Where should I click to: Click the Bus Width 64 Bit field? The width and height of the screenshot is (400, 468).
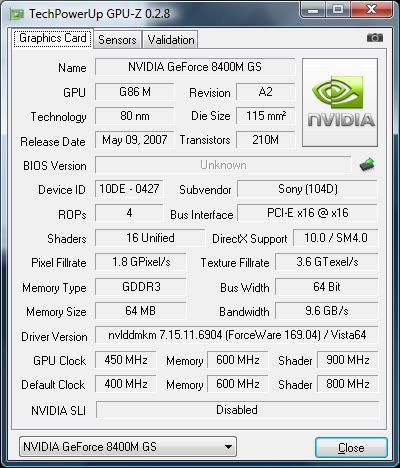click(x=327, y=287)
